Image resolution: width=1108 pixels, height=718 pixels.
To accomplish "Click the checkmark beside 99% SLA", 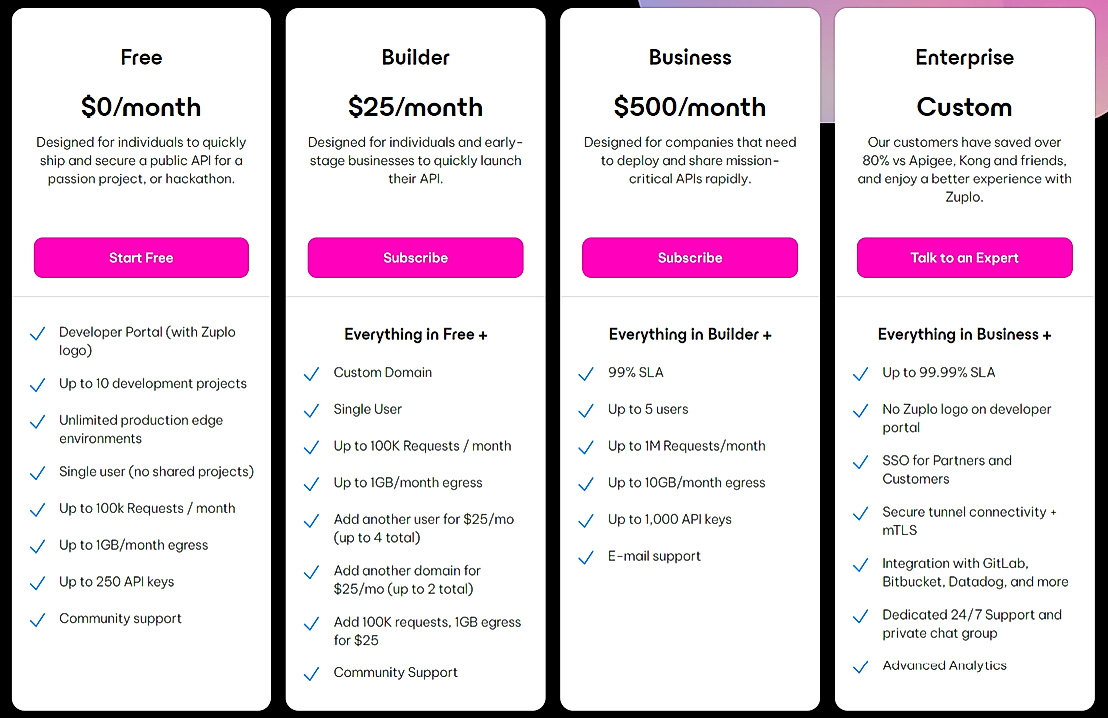I will [x=586, y=371].
